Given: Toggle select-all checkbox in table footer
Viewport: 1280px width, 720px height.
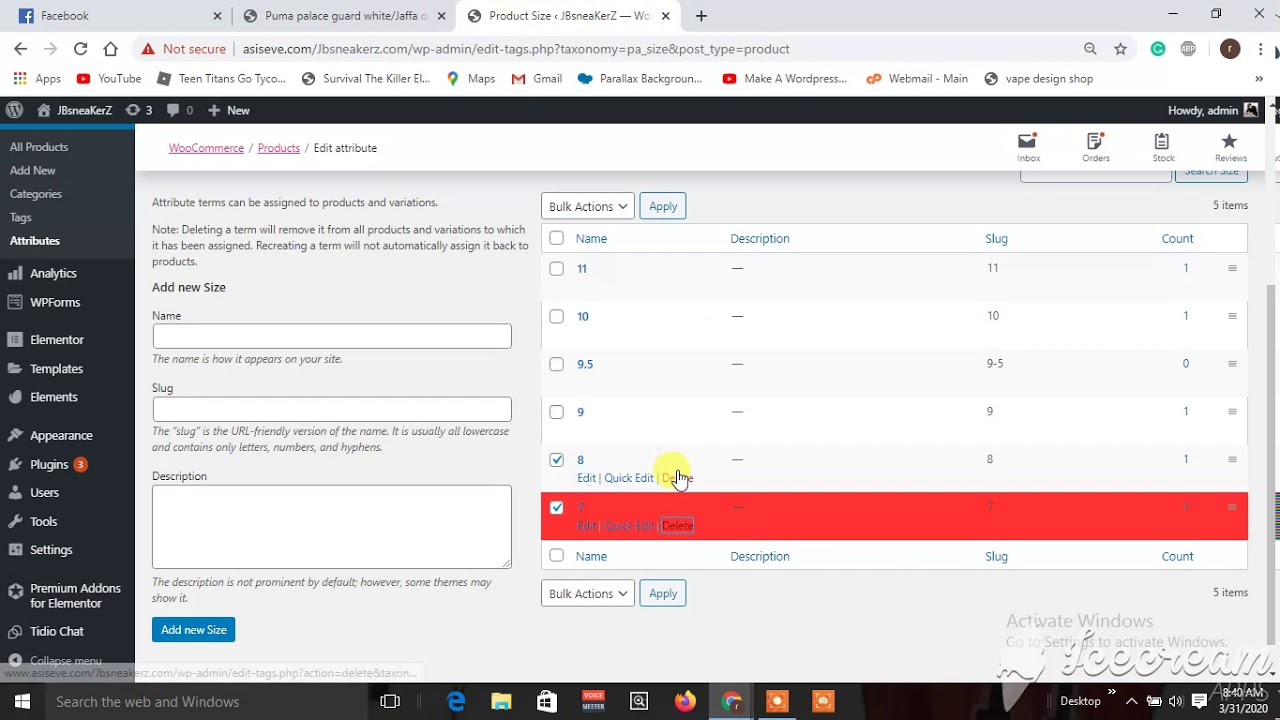Looking at the screenshot, I should coord(557,556).
